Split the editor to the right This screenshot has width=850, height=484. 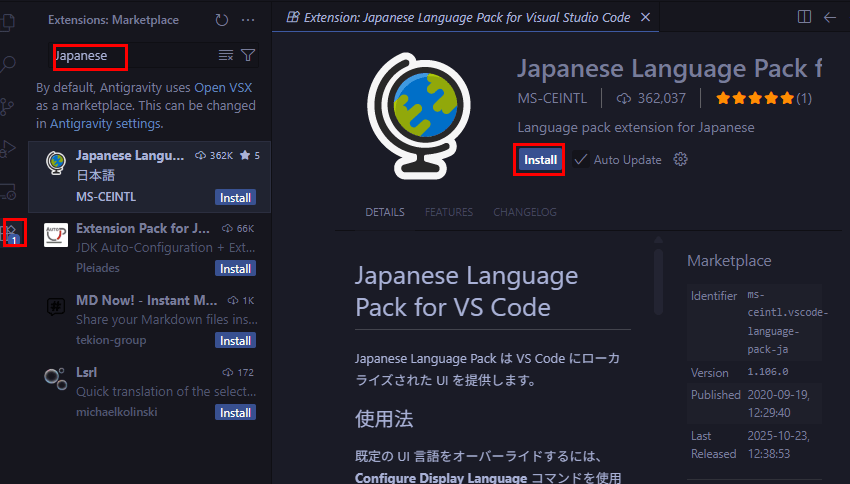point(805,17)
